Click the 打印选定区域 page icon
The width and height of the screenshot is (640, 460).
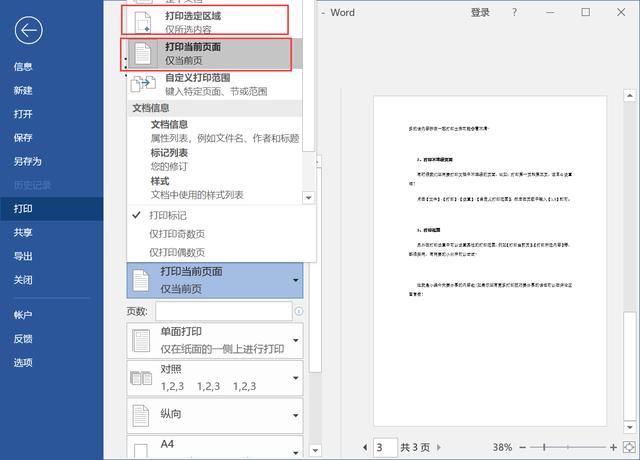point(141,20)
